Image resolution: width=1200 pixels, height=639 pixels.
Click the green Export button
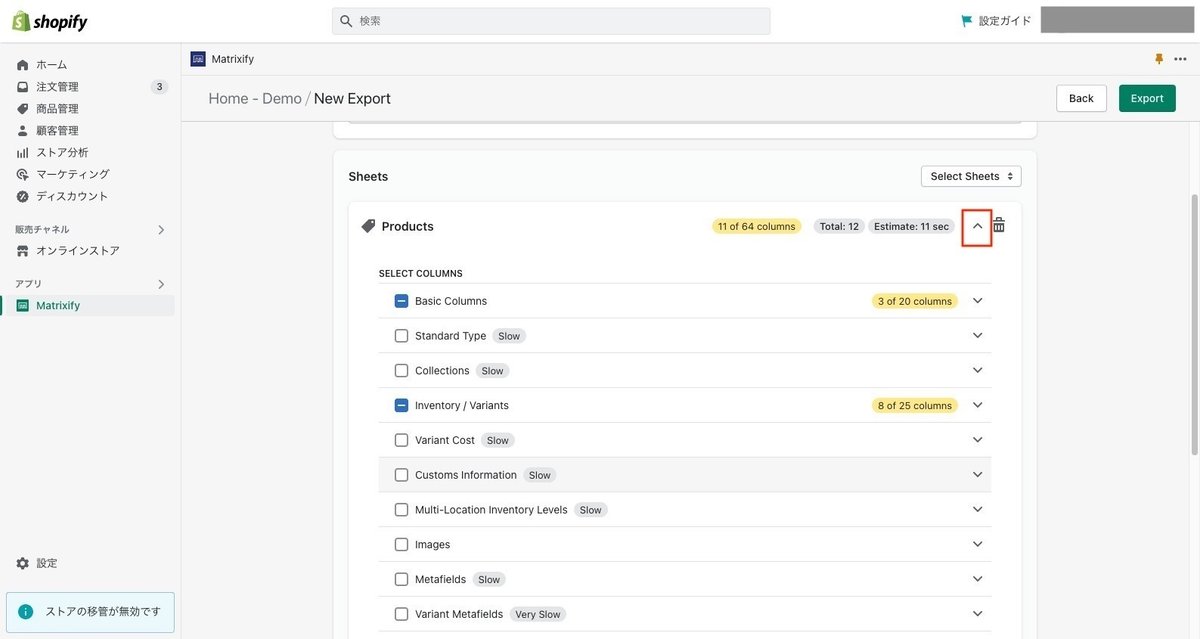pos(1147,96)
